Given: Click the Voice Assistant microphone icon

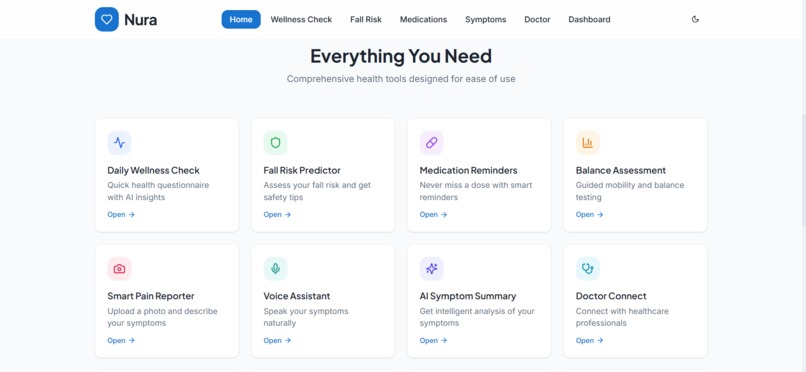Looking at the screenshot, I should pyautogui.click(x=276, y=269).
